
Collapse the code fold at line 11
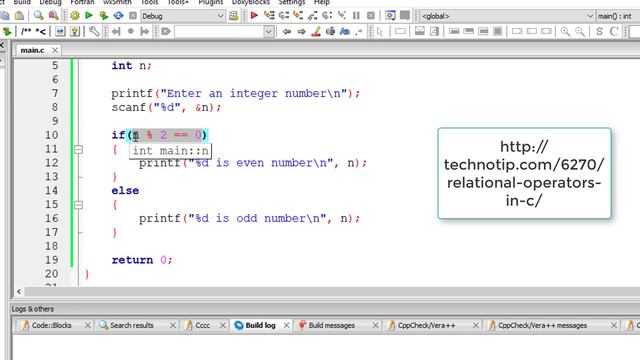[78, 150]
